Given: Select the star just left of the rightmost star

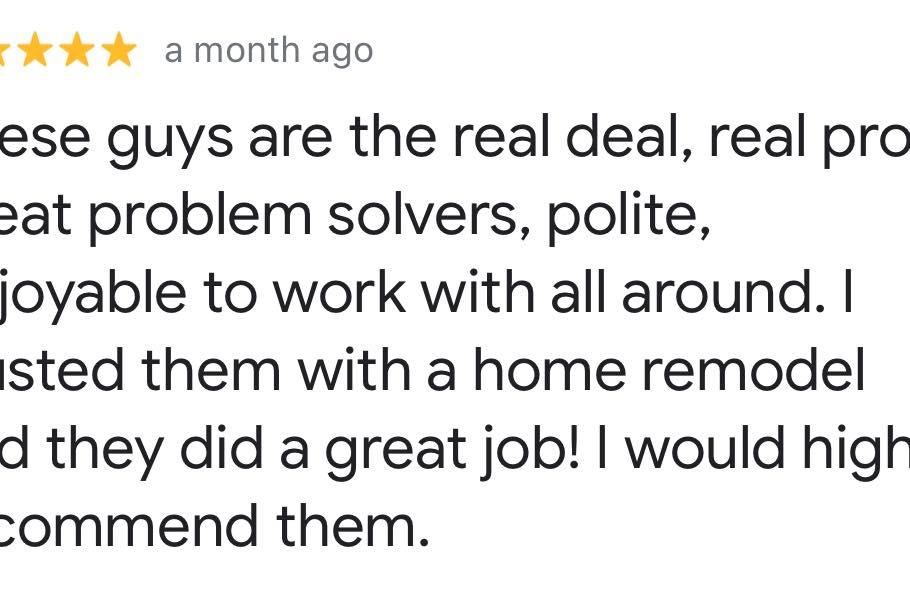Looking at the screenshot, I should tap(77, 50).
